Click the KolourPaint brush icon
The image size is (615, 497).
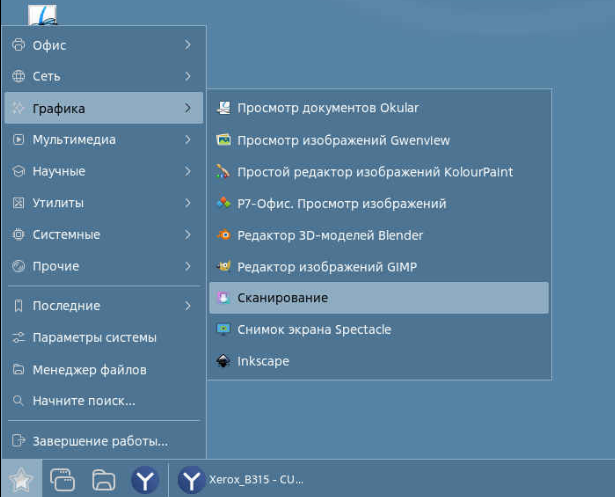223,172
